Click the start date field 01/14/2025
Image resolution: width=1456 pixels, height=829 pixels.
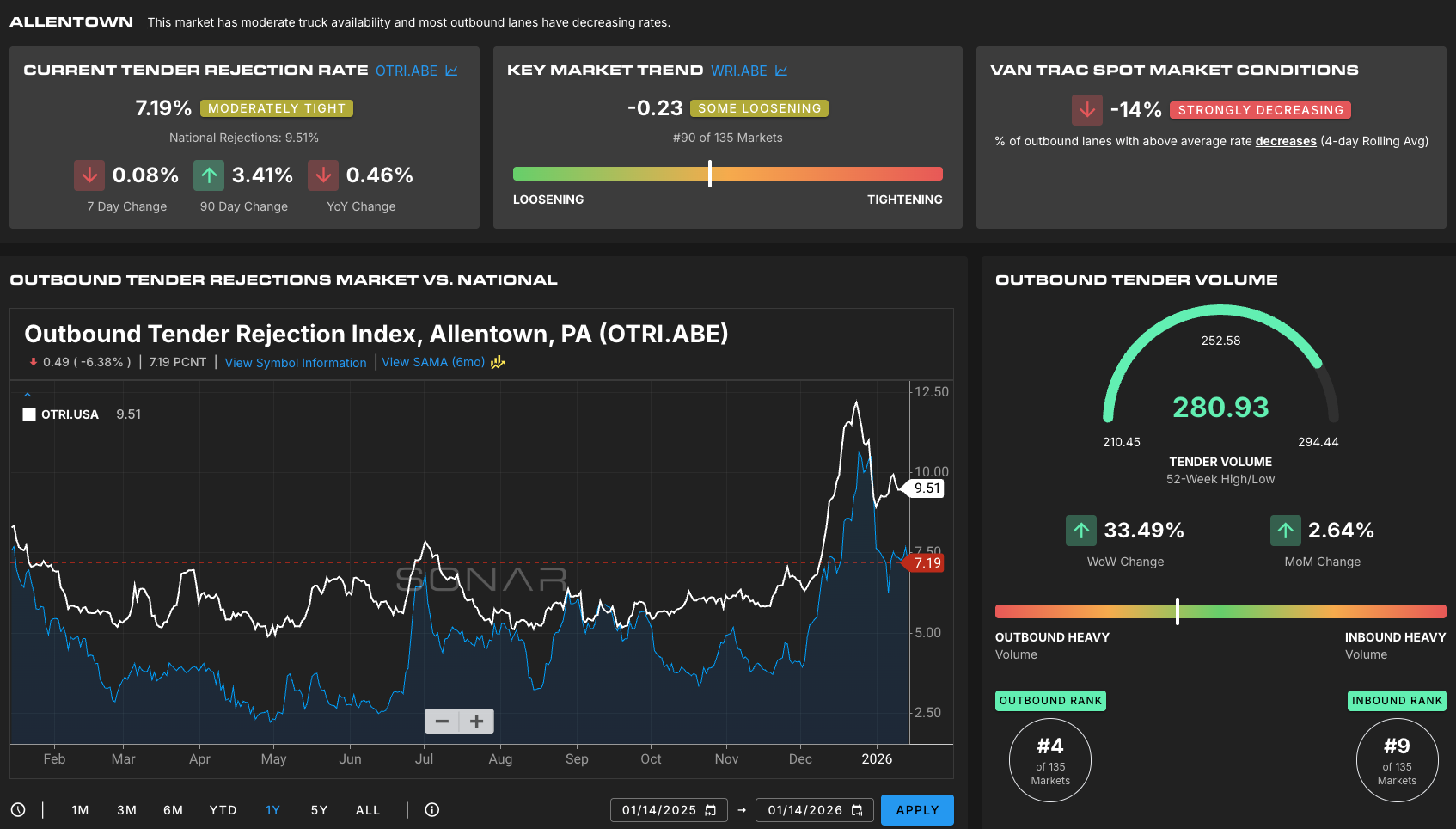(x=658, y=810)
